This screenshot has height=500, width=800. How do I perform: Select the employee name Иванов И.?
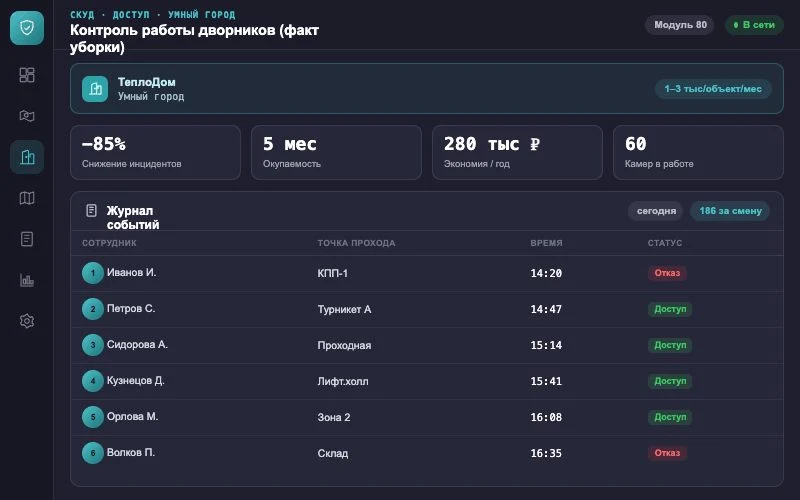point(132,272)
